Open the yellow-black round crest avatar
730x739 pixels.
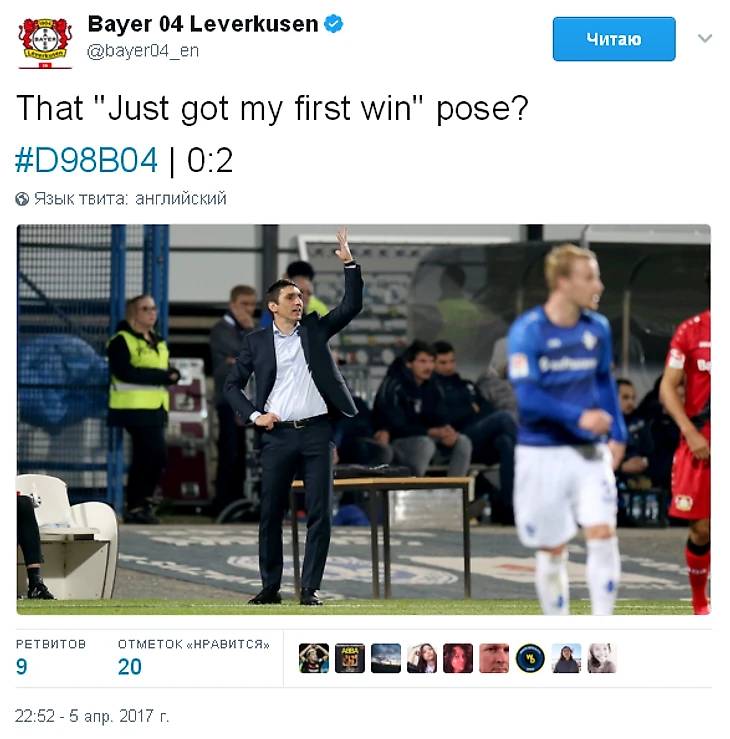[x=530, y=658]
